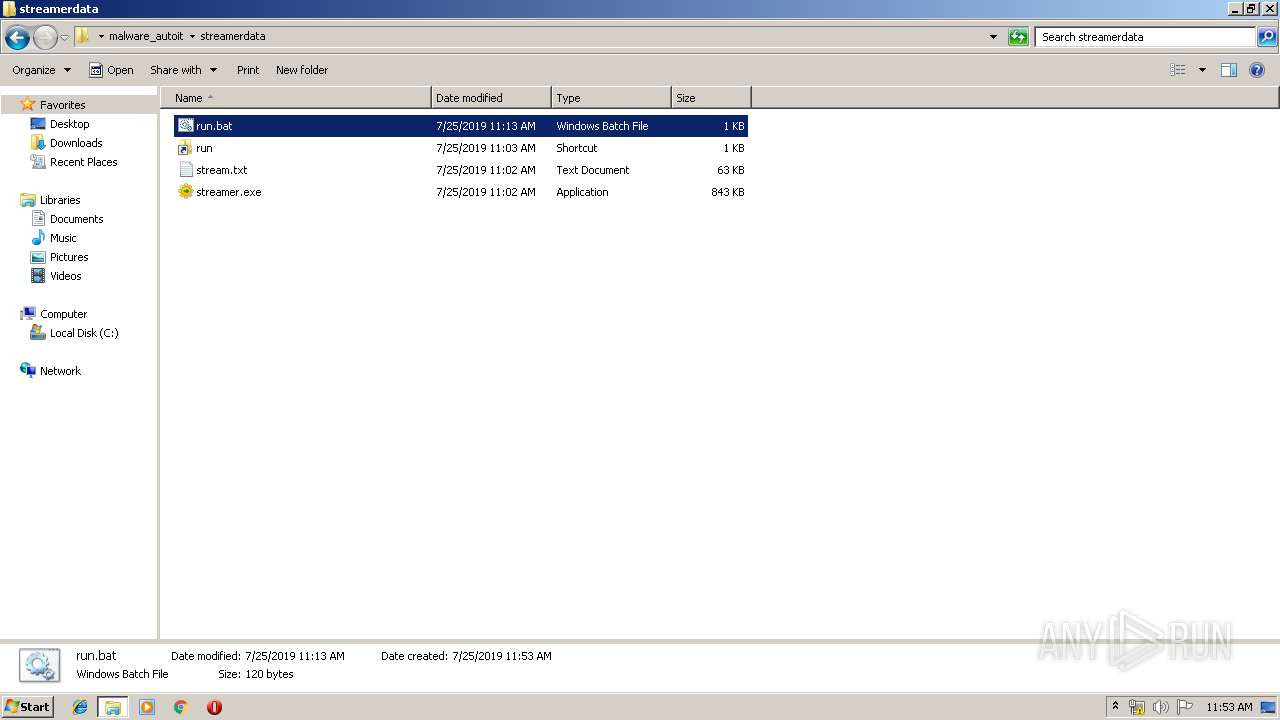Open Help with the question mark icon

coord(1258,70)
